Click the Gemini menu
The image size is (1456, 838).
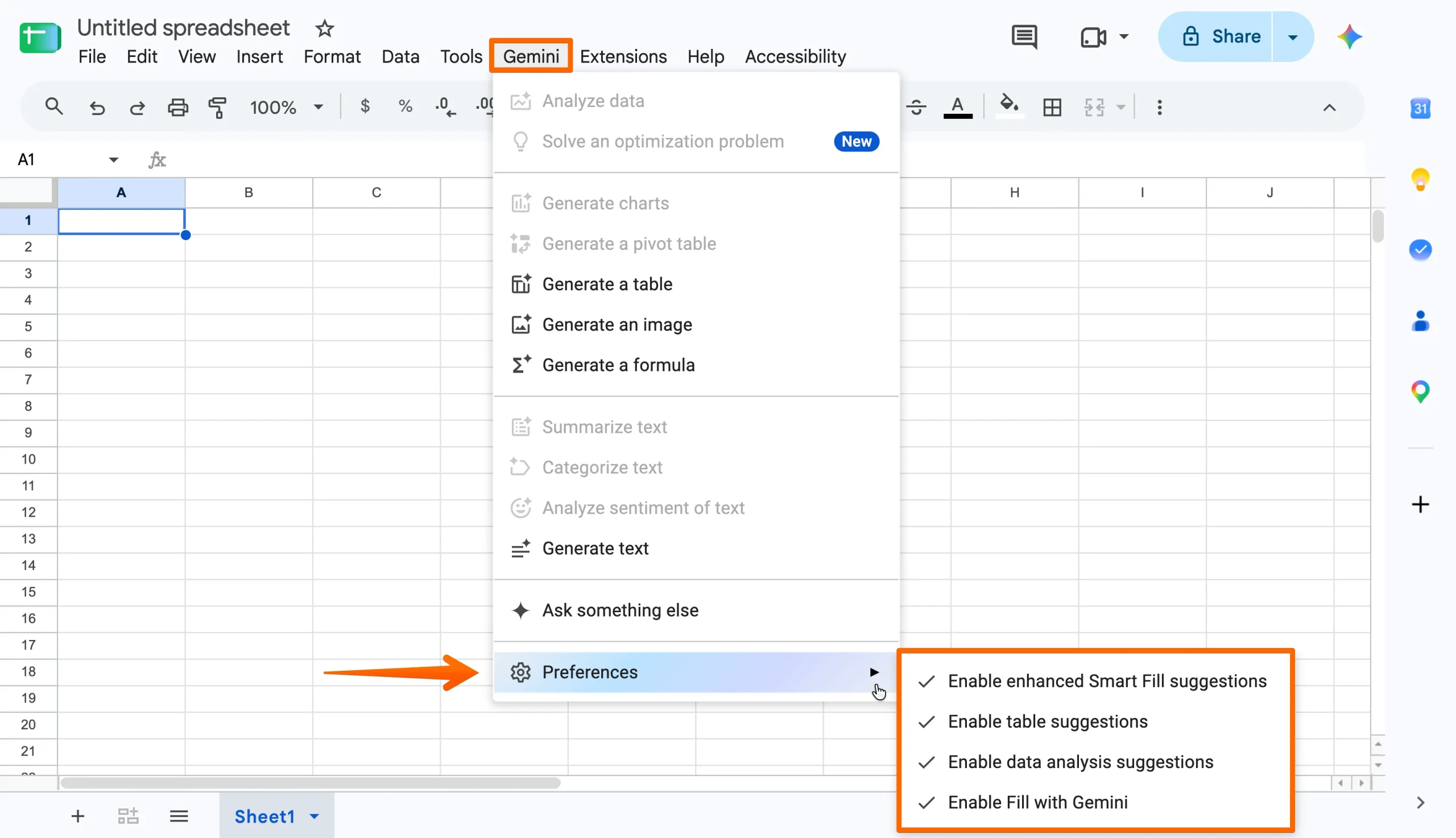[531, 56]
